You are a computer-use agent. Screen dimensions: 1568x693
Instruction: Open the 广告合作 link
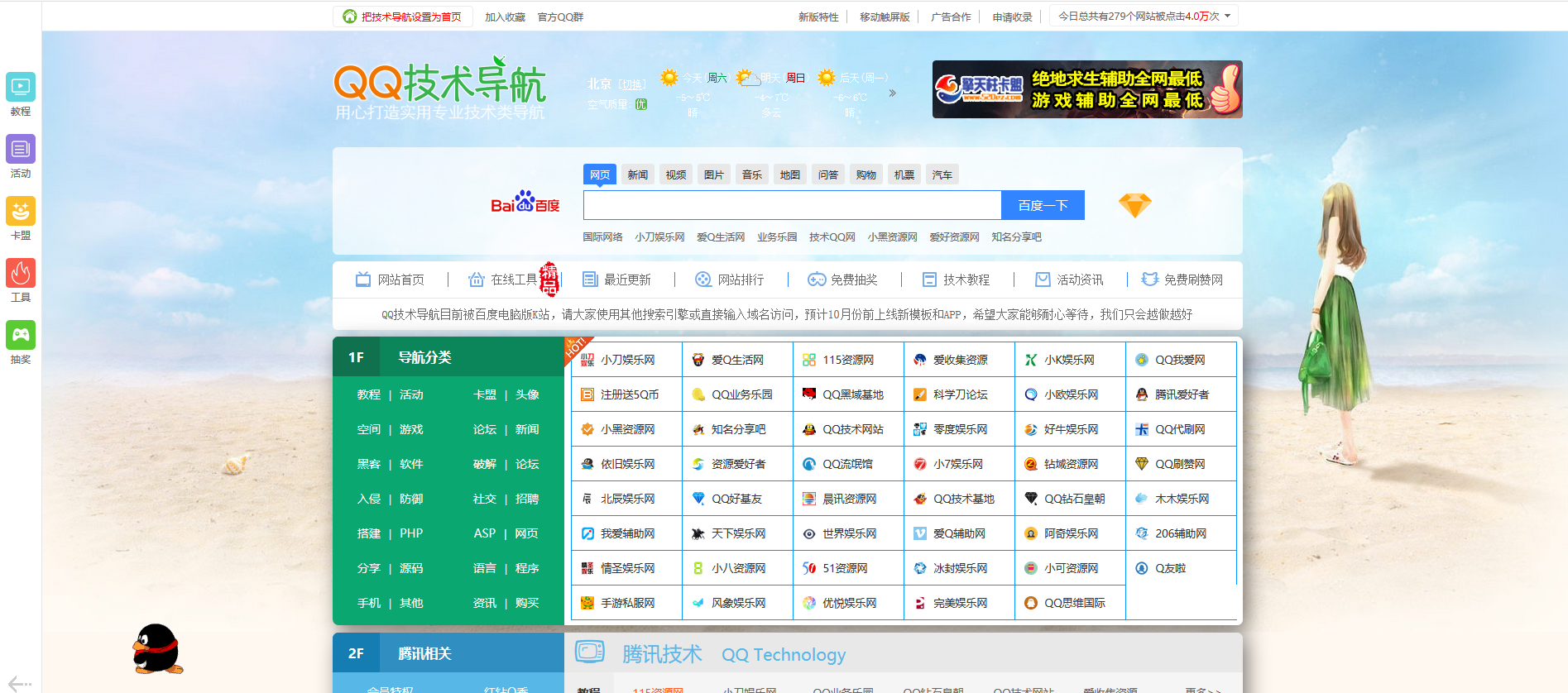click(951, 17)
